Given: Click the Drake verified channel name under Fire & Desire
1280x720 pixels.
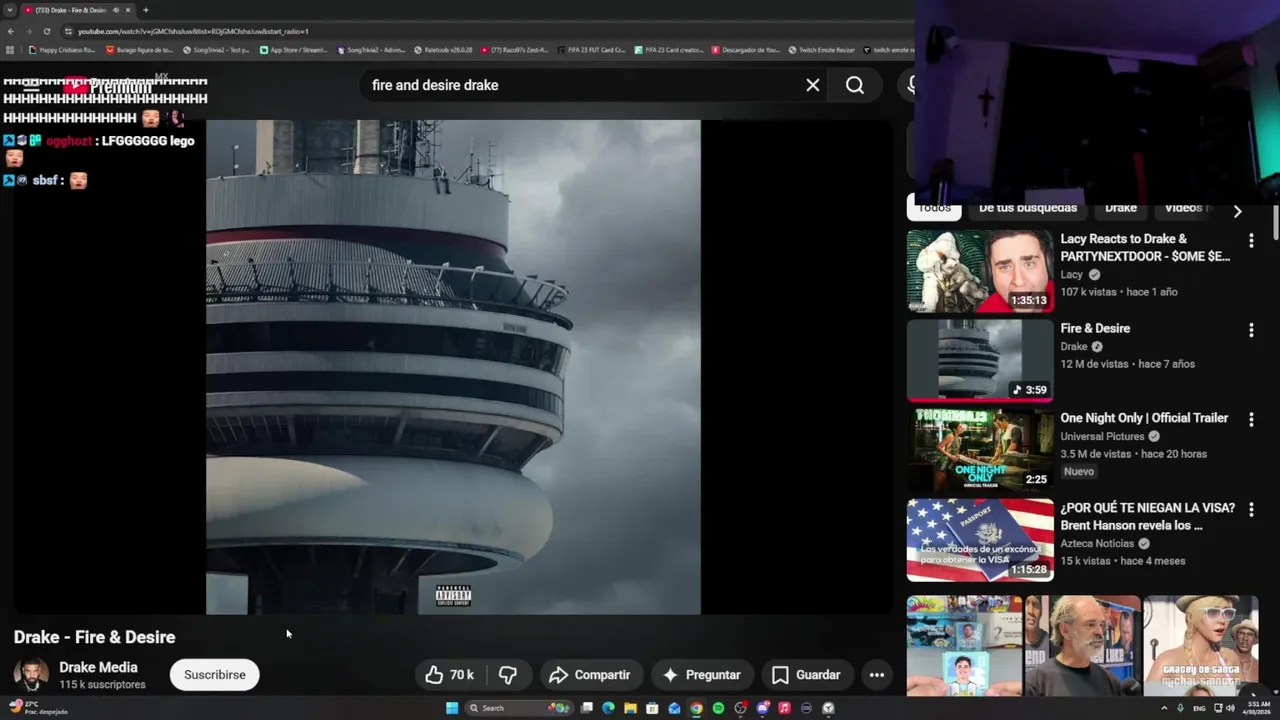Looking at the screenshot, I should coord(1074,347).
